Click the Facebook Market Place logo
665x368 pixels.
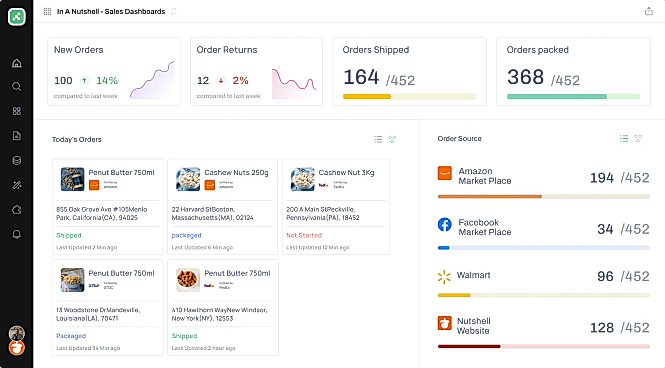(x=444, y=224)
